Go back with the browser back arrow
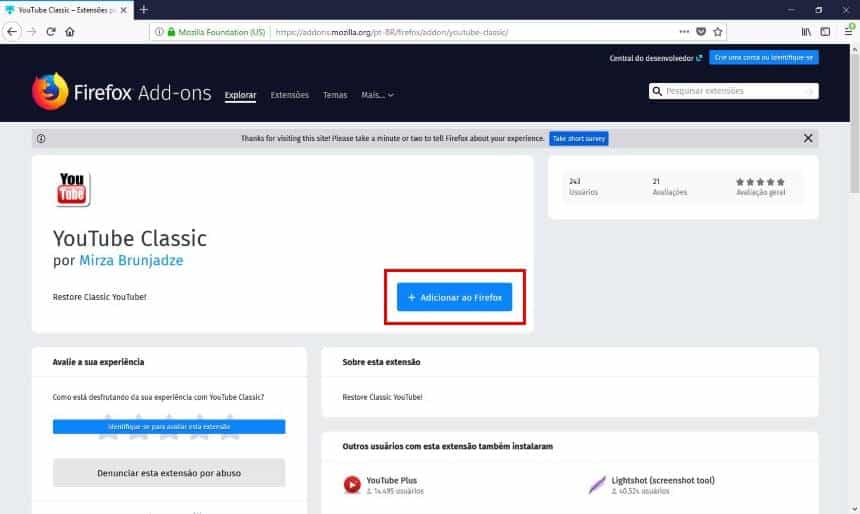The width and height of the screenshot is (860, 514). tap(12, 32)
